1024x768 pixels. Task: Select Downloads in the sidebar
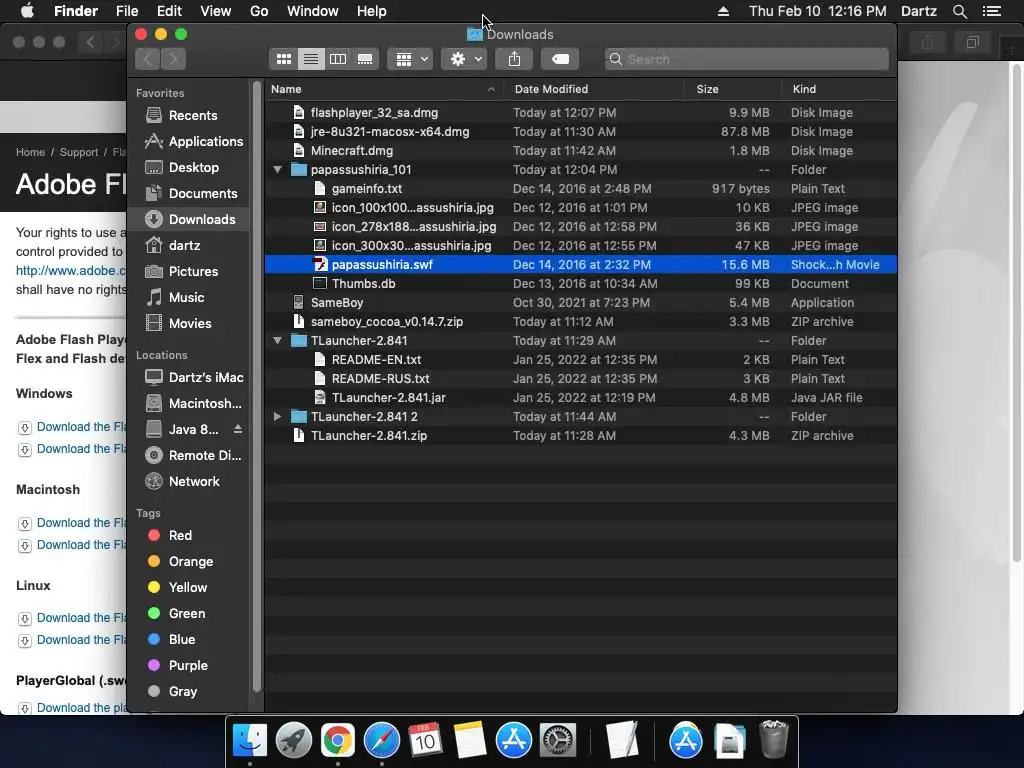point(188,219)
